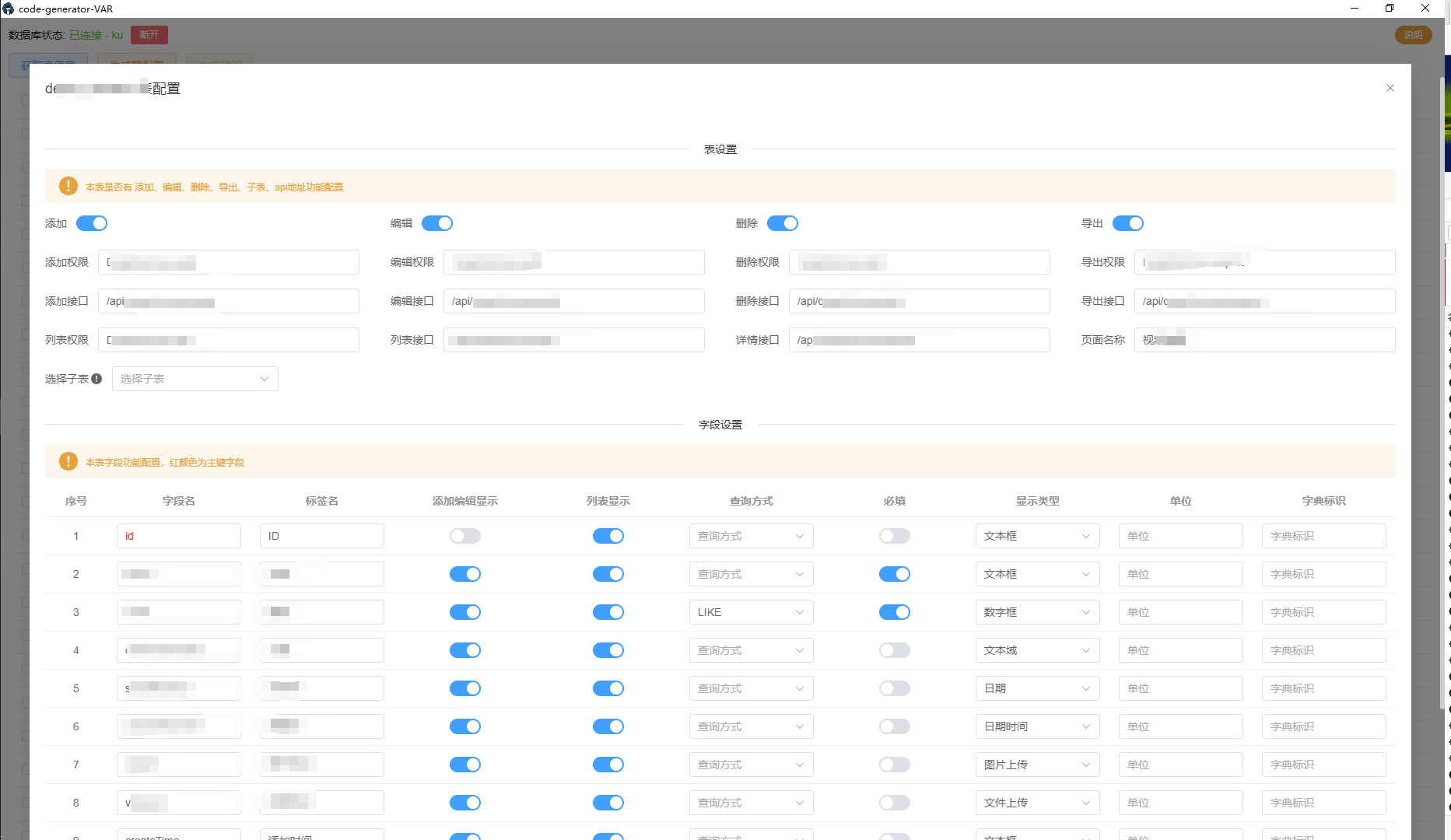Image resolution: width=1451 pixels, height=840 pixels.
Task: Click the 列表权限 input field
Action: coord(229,340)
